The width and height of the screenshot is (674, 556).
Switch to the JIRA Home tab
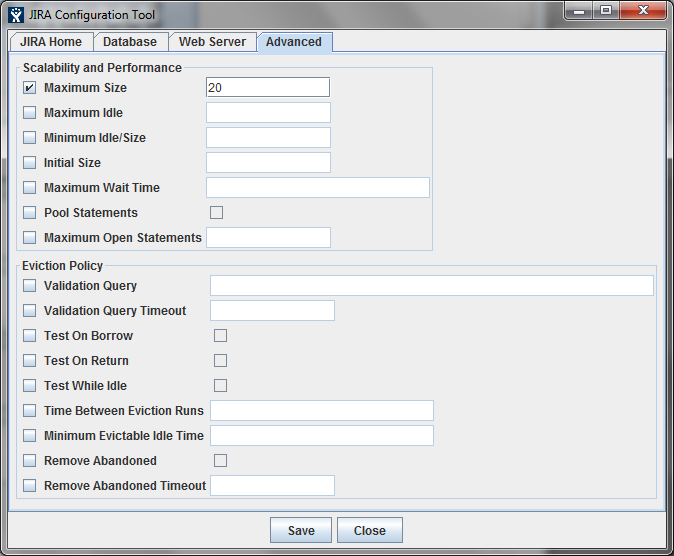pos(51,42)
